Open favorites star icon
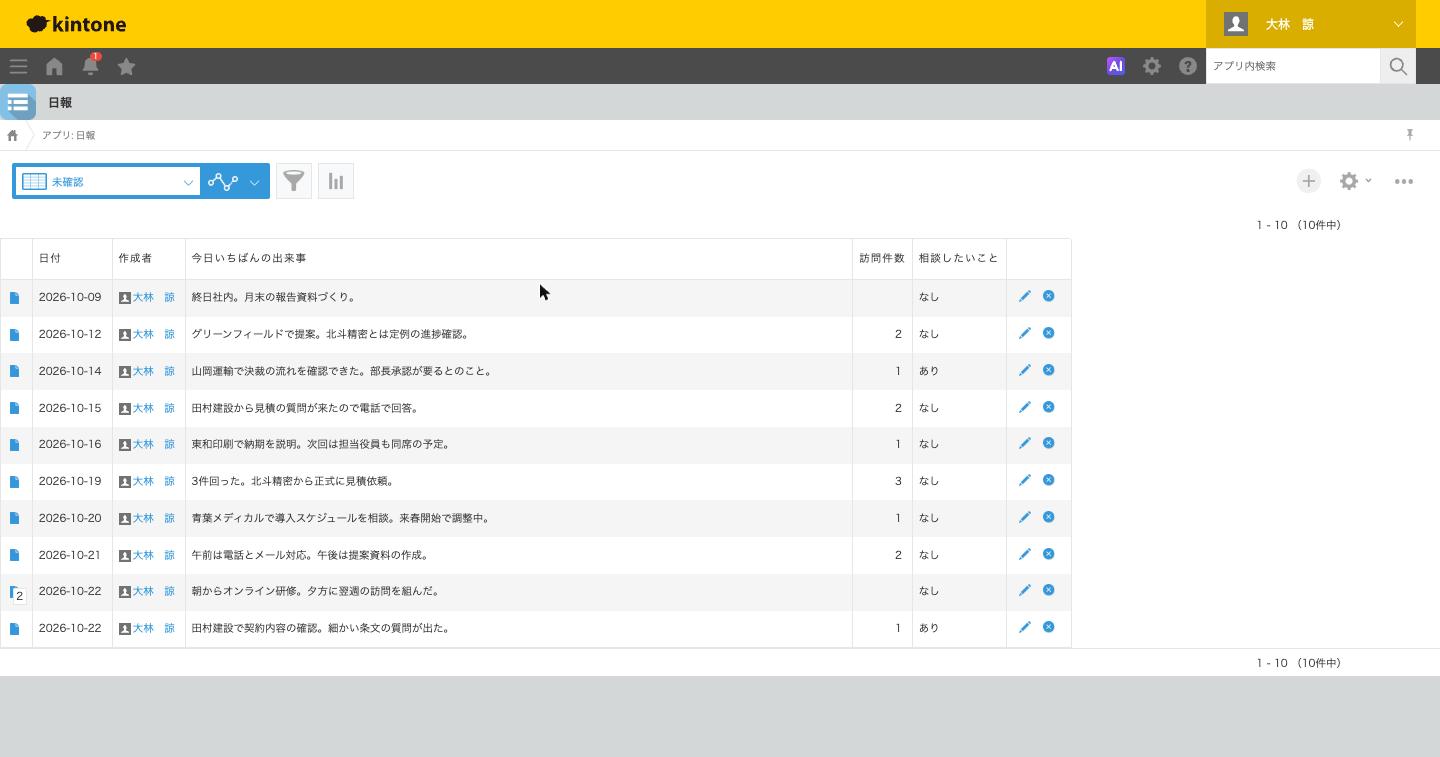The height and width of the screenshot is (757, 1440). [126, 67]
